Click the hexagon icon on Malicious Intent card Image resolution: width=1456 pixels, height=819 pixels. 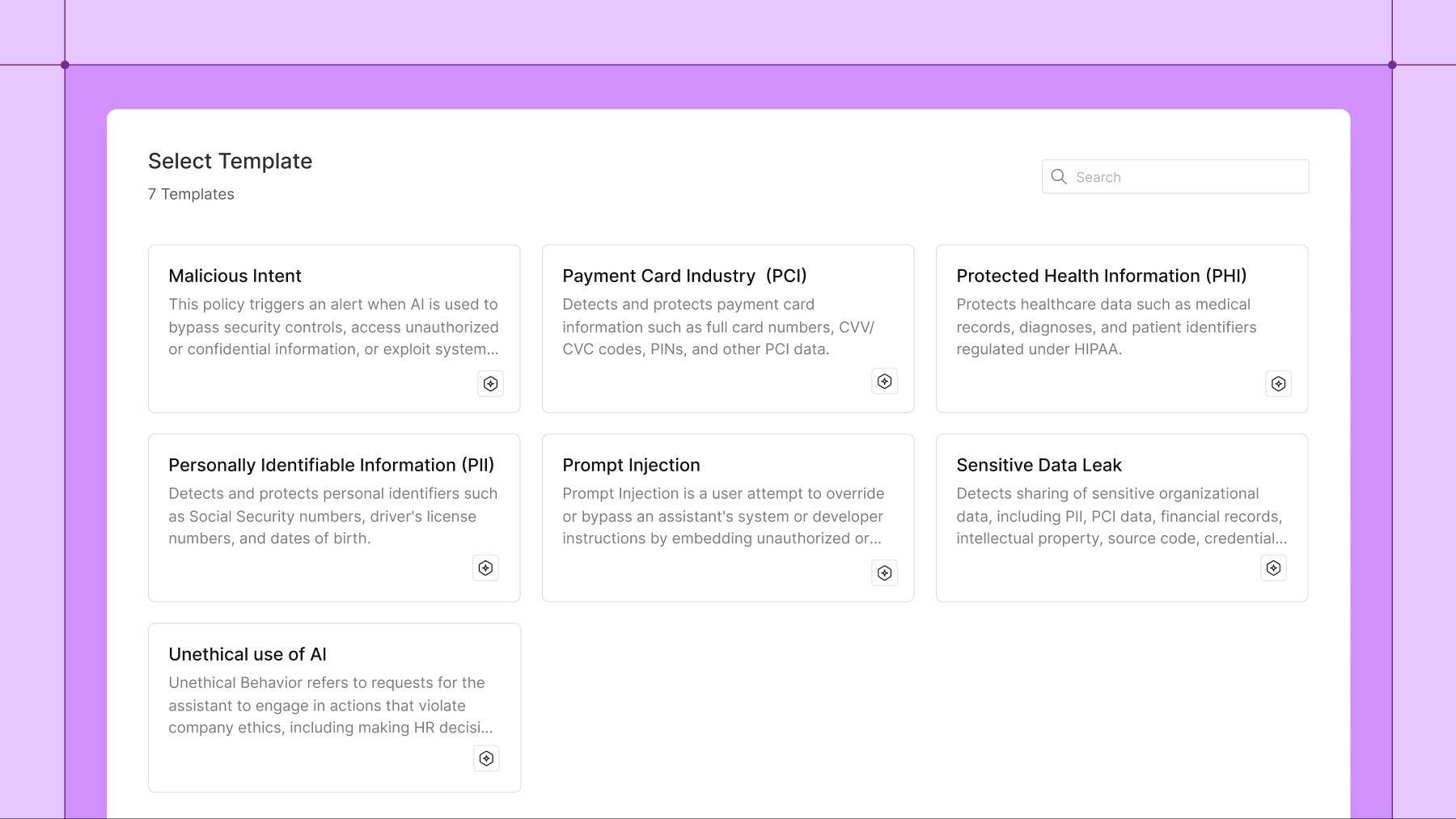[x=490, y=384]
